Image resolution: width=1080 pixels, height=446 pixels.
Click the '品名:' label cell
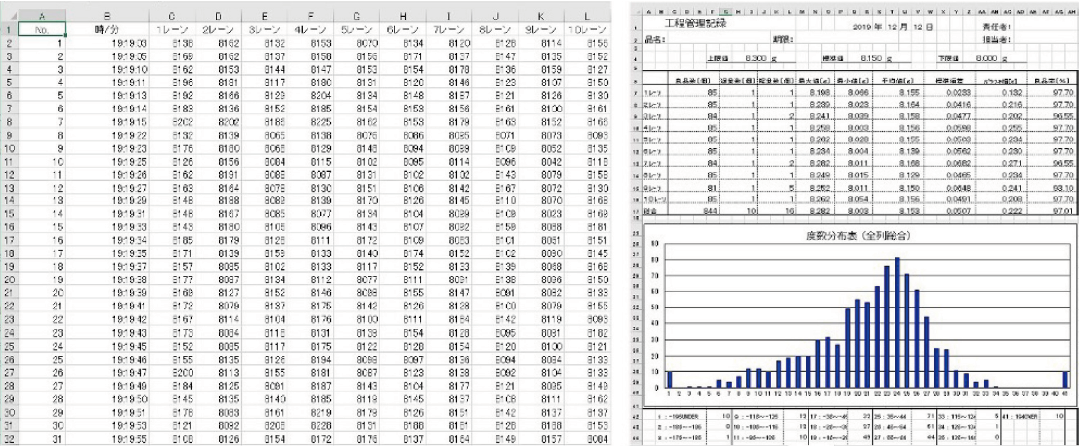[654, 40]
